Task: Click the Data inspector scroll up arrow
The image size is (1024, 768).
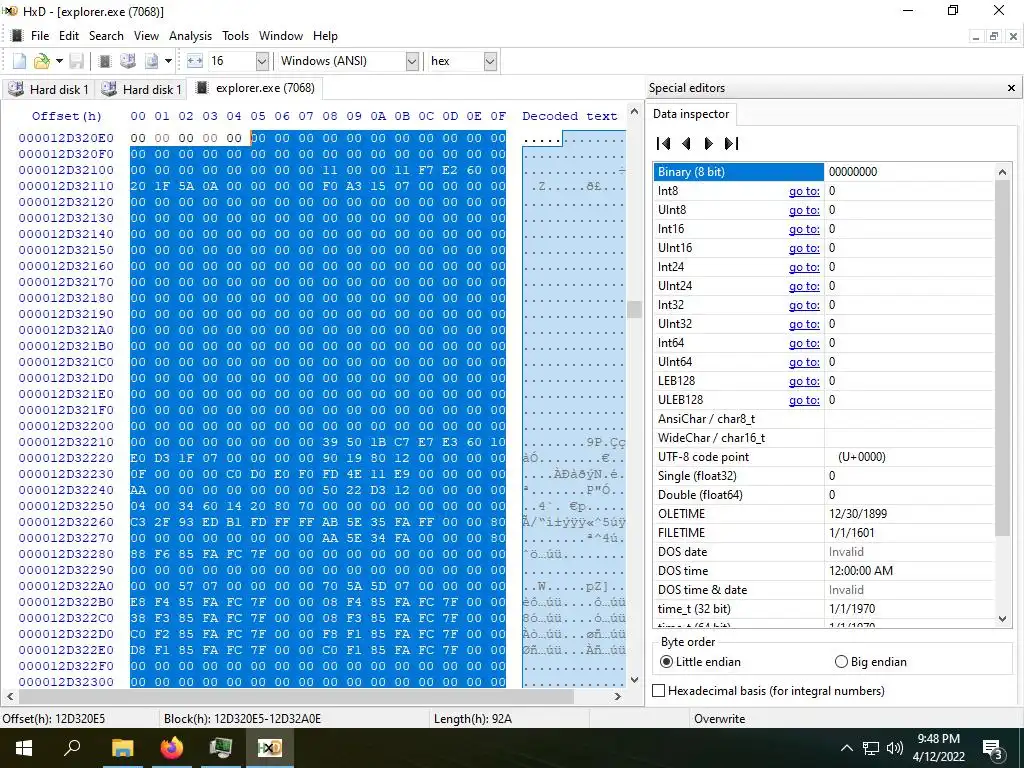Action: (1002, 172)
